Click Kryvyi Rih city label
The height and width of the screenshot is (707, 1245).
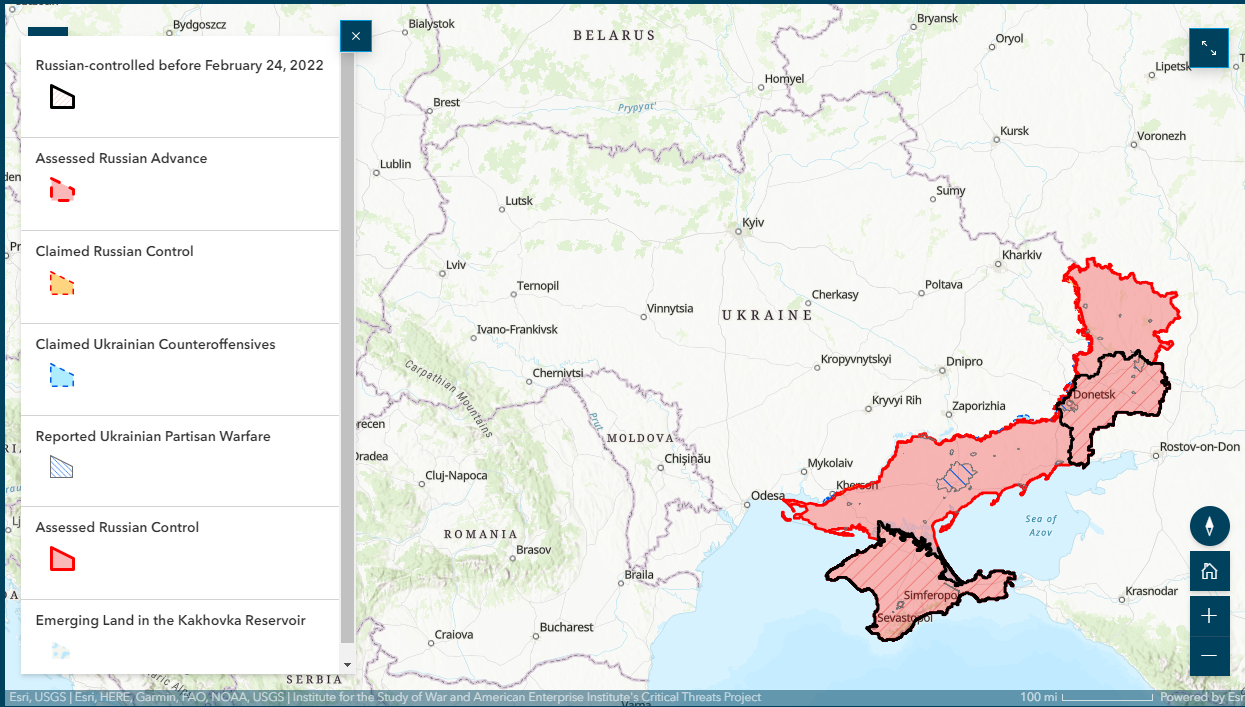[x=897, y=400]
